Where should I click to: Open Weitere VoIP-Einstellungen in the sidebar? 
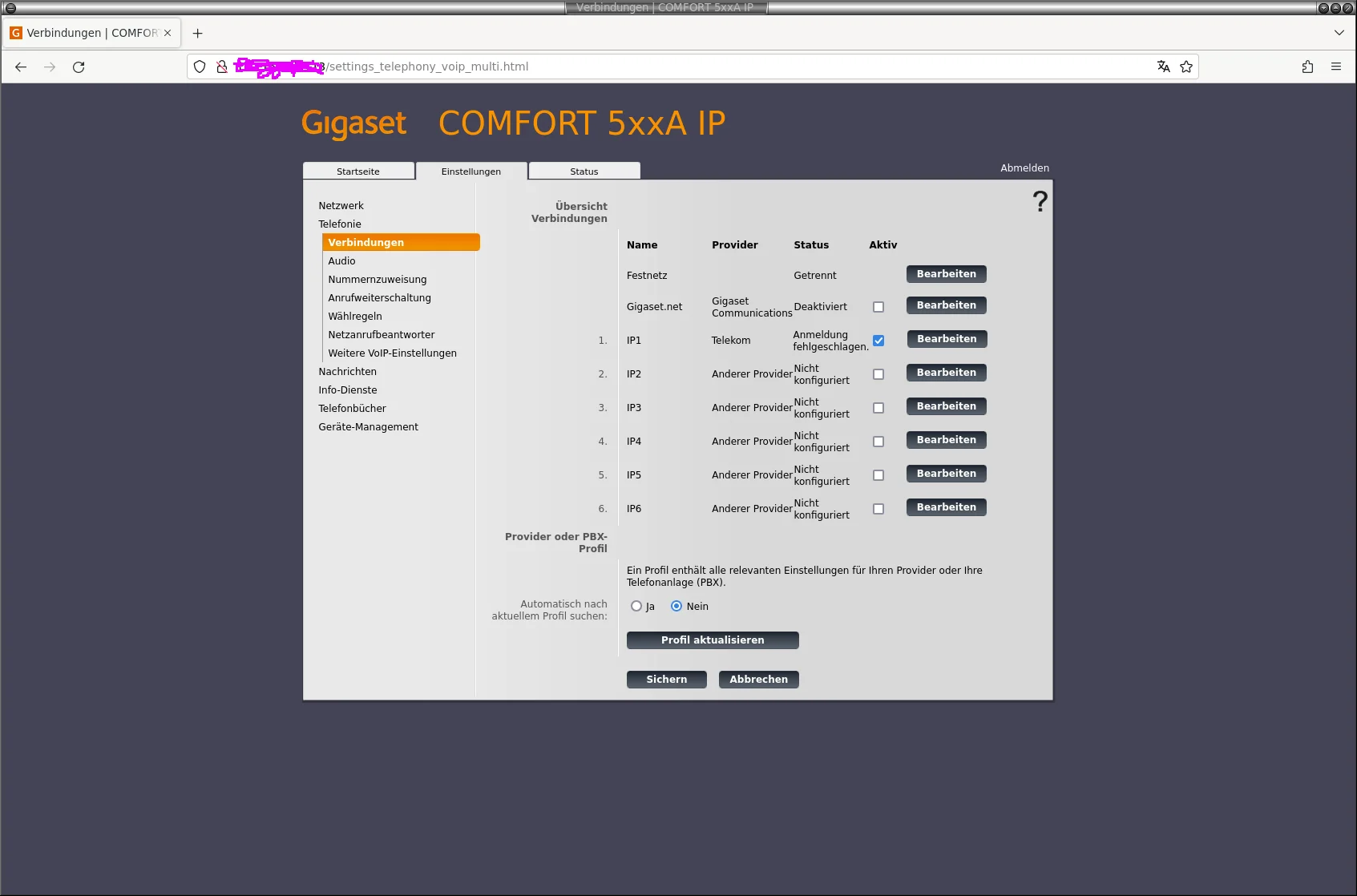click(393, 353)
